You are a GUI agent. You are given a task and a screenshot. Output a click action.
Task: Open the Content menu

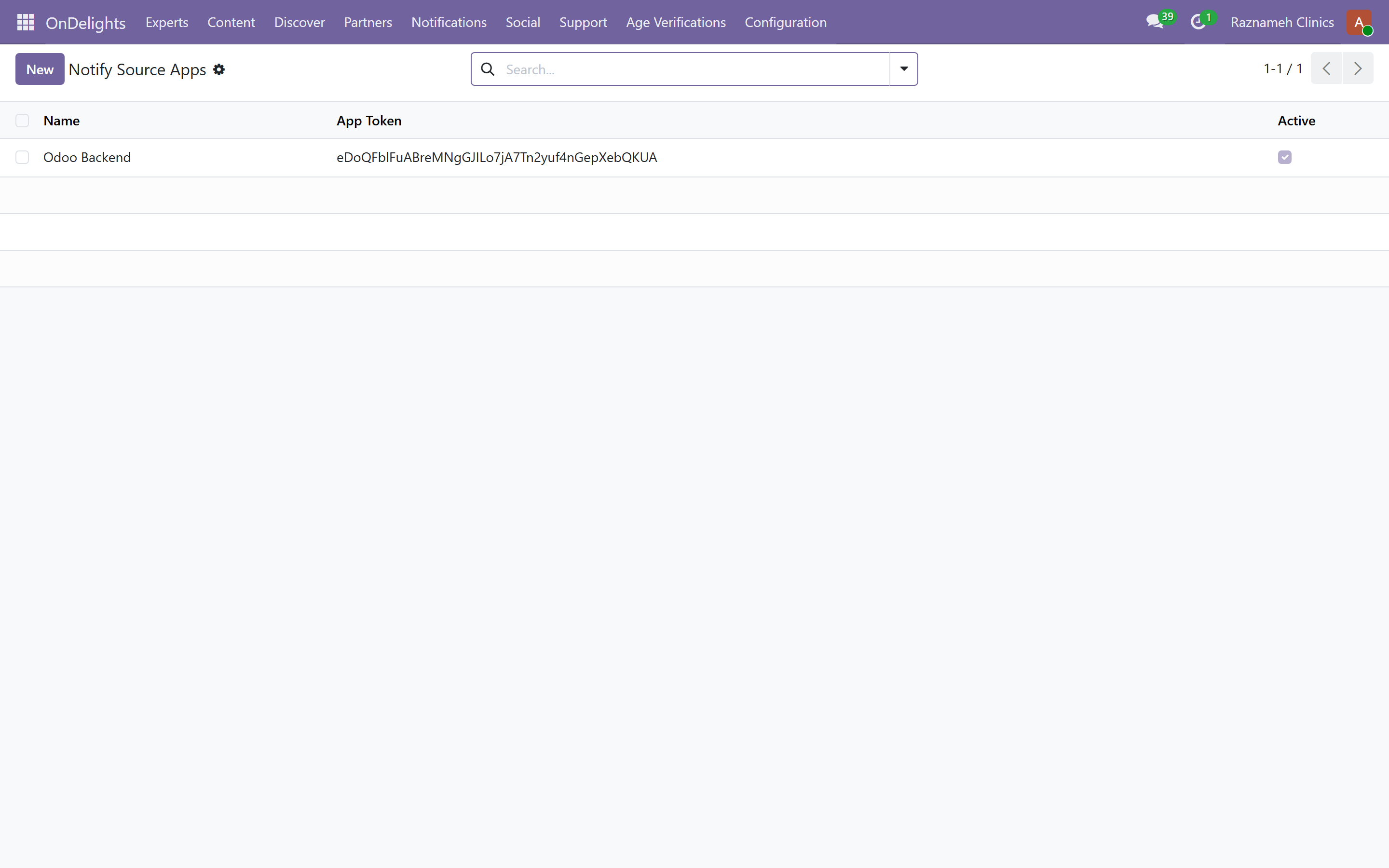click(x=231, y=22)
